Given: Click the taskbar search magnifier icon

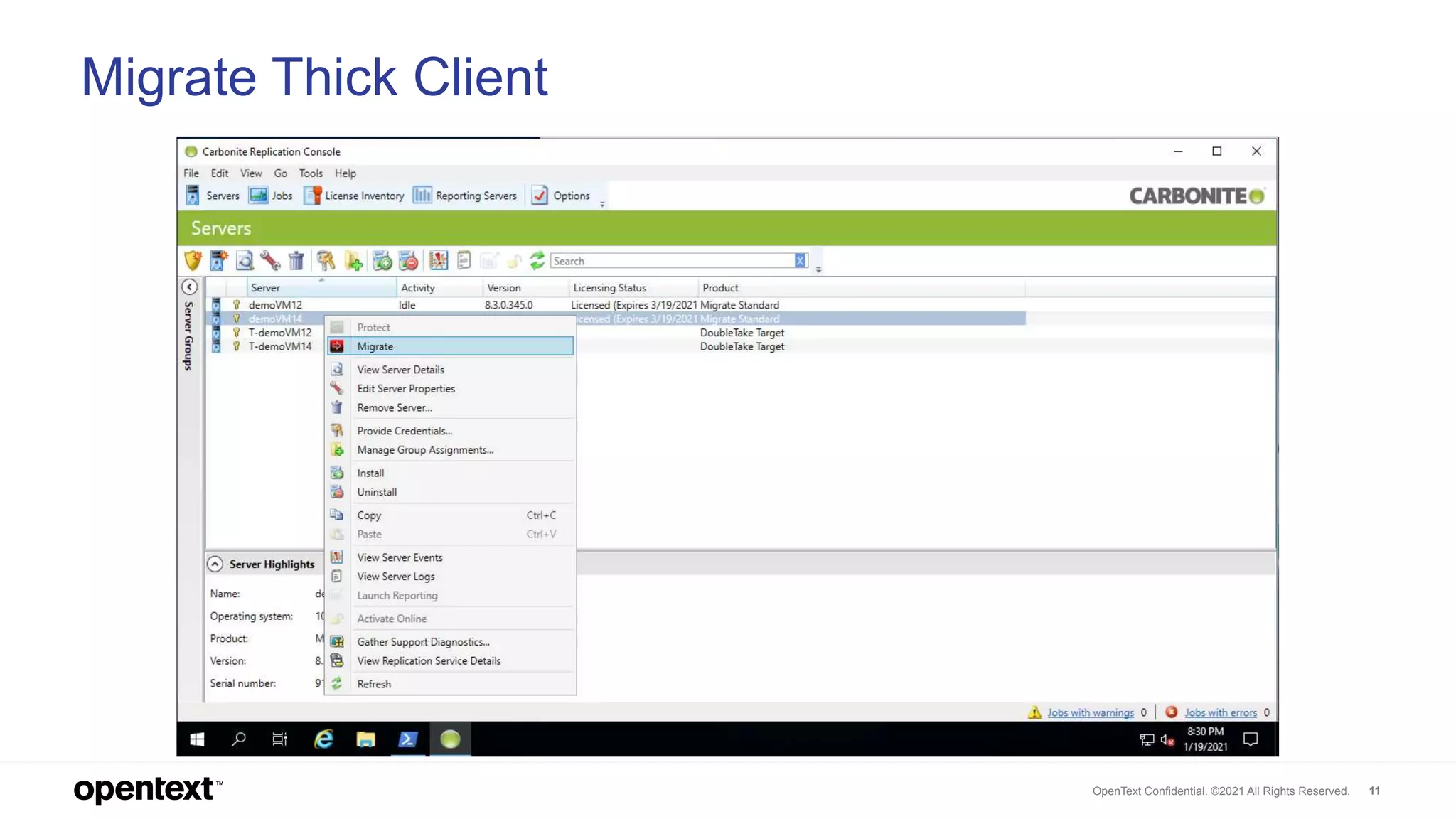Looking at the screenshot, I should coord(239,739).
